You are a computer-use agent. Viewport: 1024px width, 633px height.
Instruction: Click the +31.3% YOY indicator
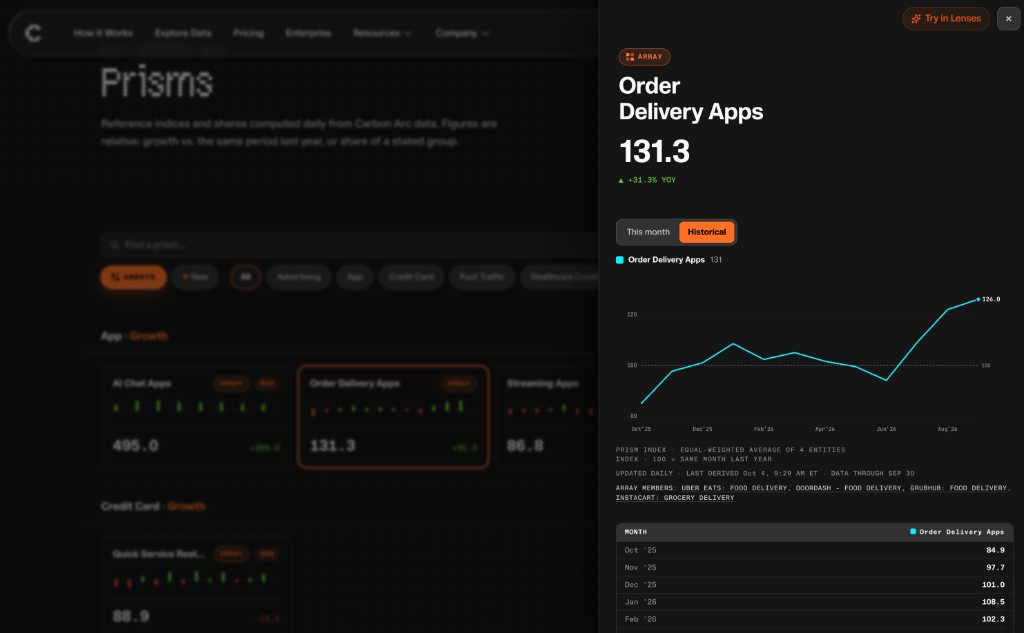[647, 180]
